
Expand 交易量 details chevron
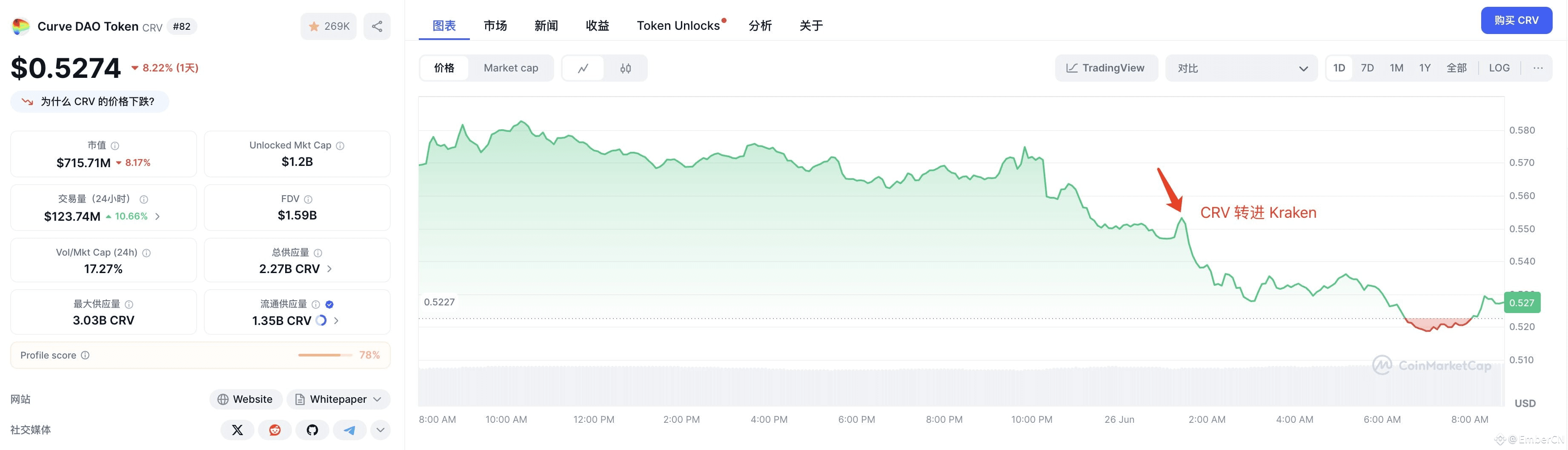pyautogui.click(x=157, y=216)
